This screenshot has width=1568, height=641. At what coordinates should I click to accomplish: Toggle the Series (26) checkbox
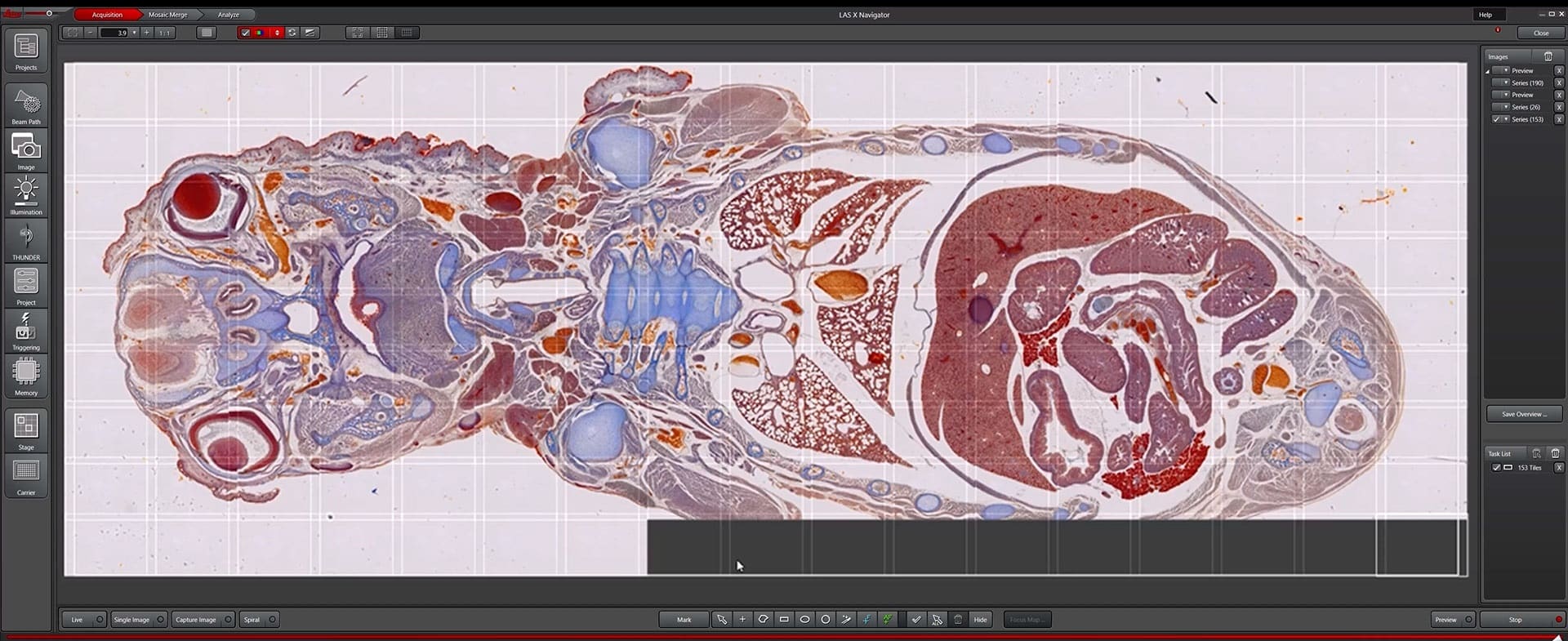pyautogui.click(x=1496, y=107)
